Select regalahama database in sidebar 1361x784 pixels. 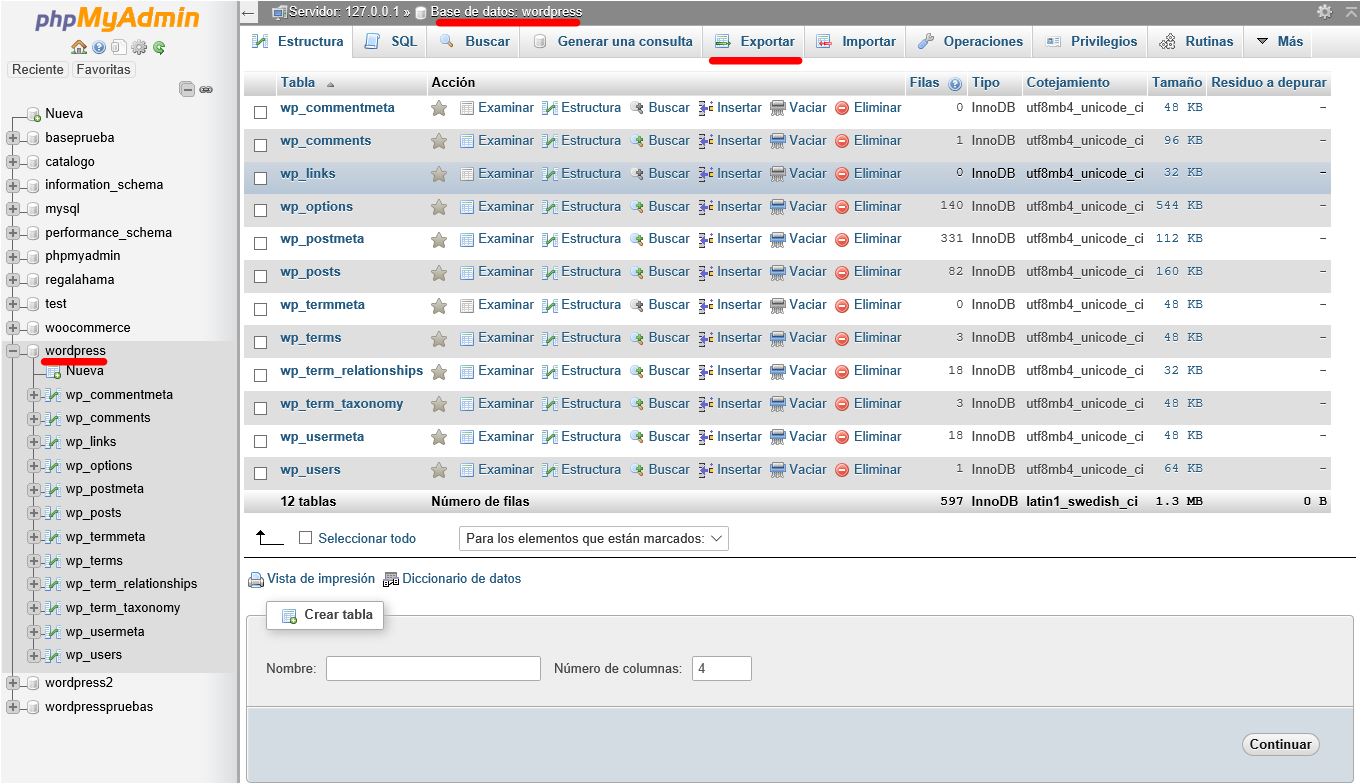79,280
